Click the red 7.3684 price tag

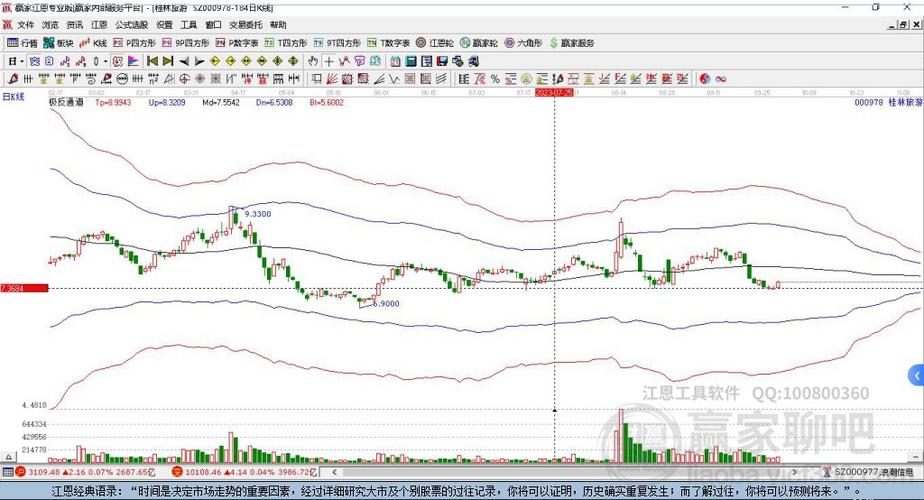tap(24, 288)
